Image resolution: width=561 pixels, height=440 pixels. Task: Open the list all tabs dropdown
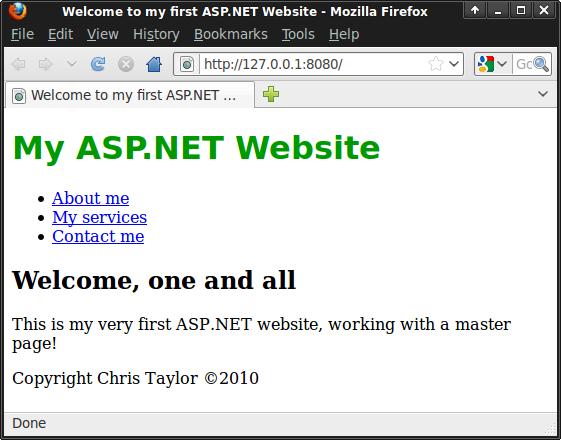click(x=543, y=94)
